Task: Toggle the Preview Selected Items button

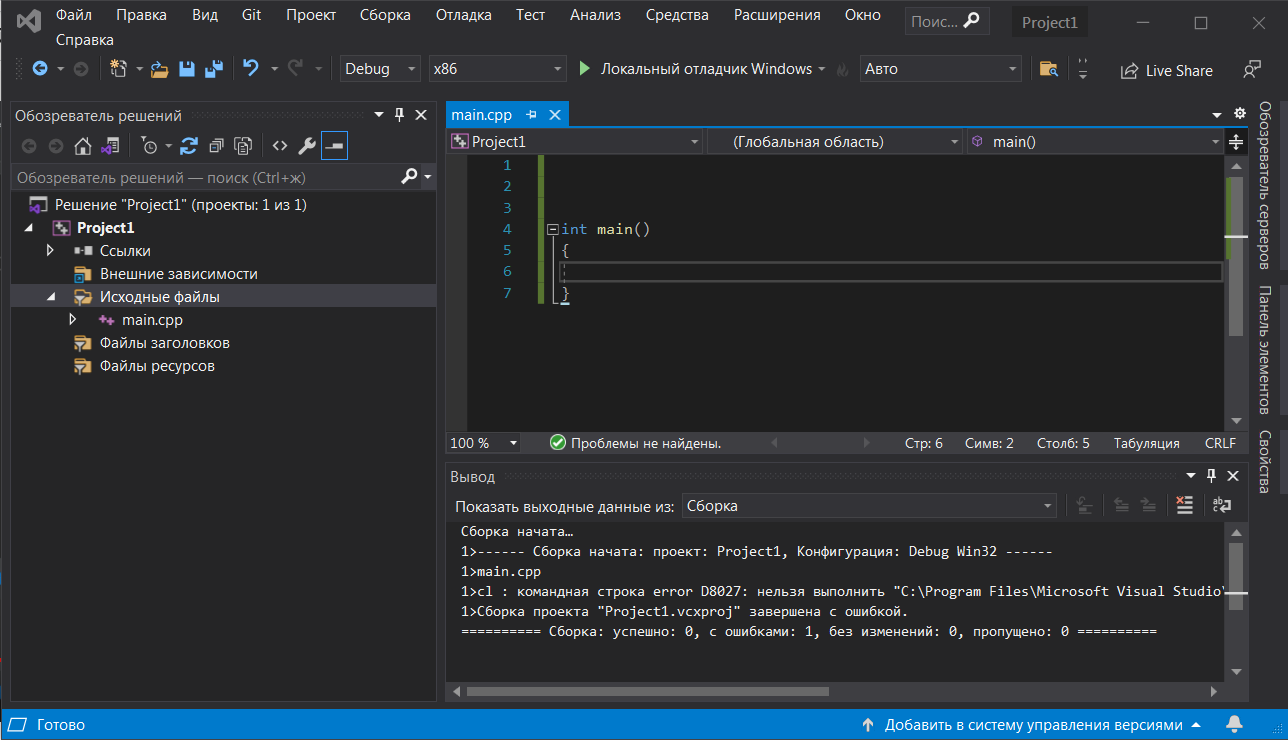Action: (x=334, y=146)
